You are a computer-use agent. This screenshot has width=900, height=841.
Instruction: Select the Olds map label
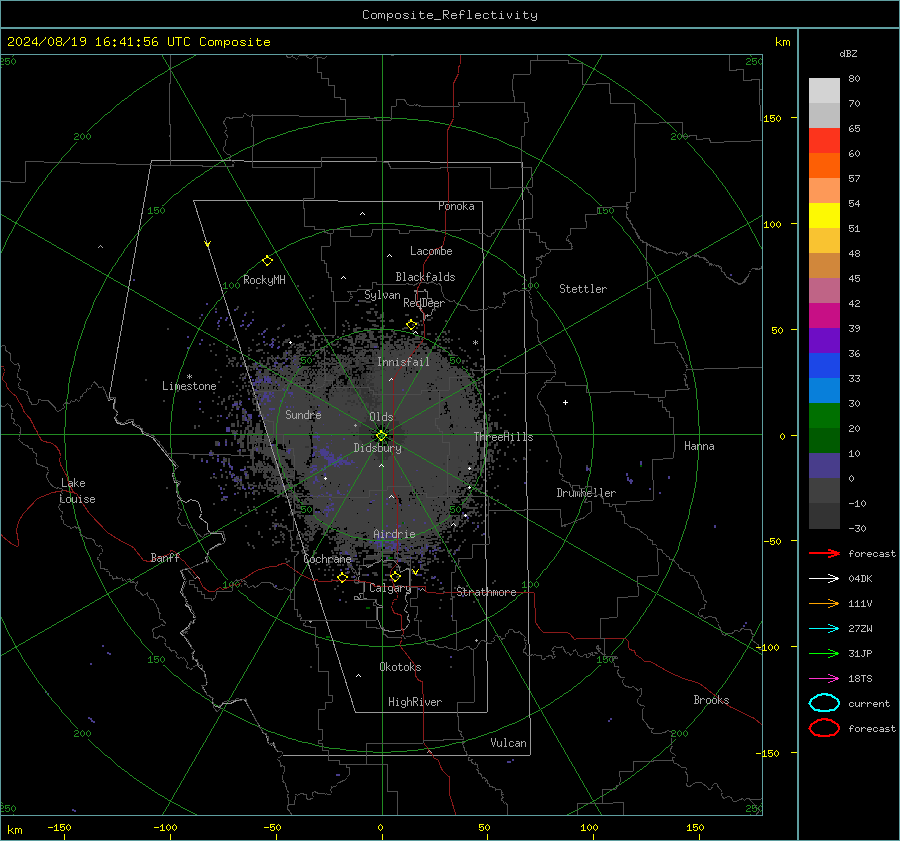pos(381,417)
